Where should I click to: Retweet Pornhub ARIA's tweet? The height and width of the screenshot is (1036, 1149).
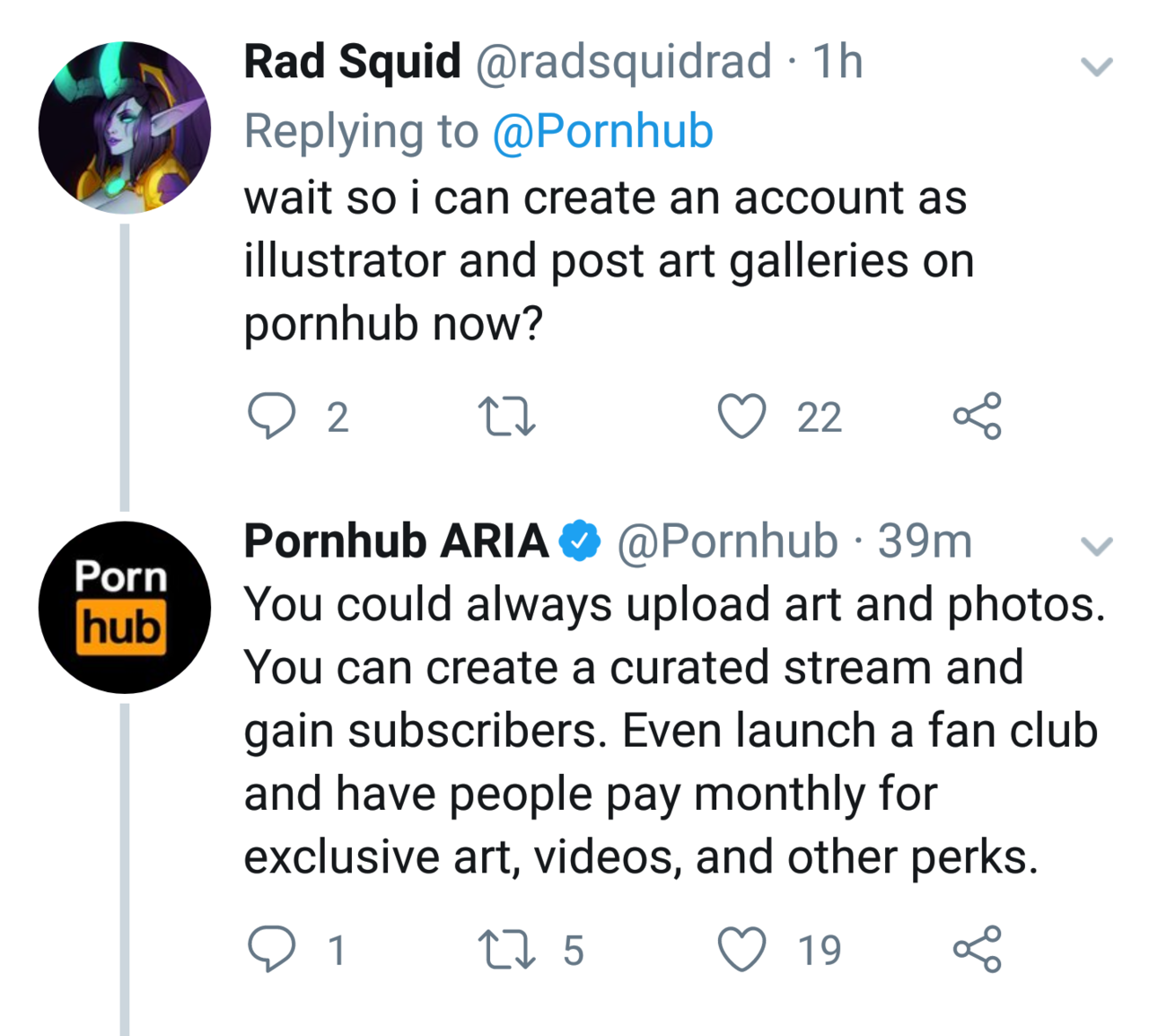(x=507, y=949)
